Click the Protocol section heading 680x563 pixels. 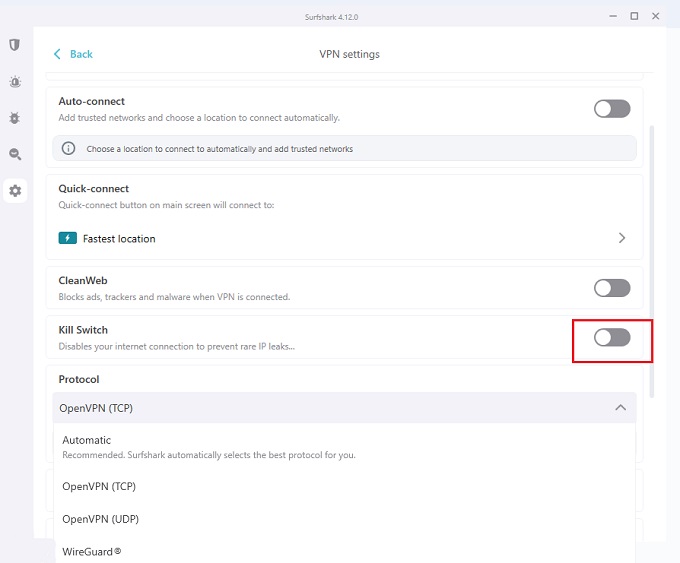coord(79,379)
